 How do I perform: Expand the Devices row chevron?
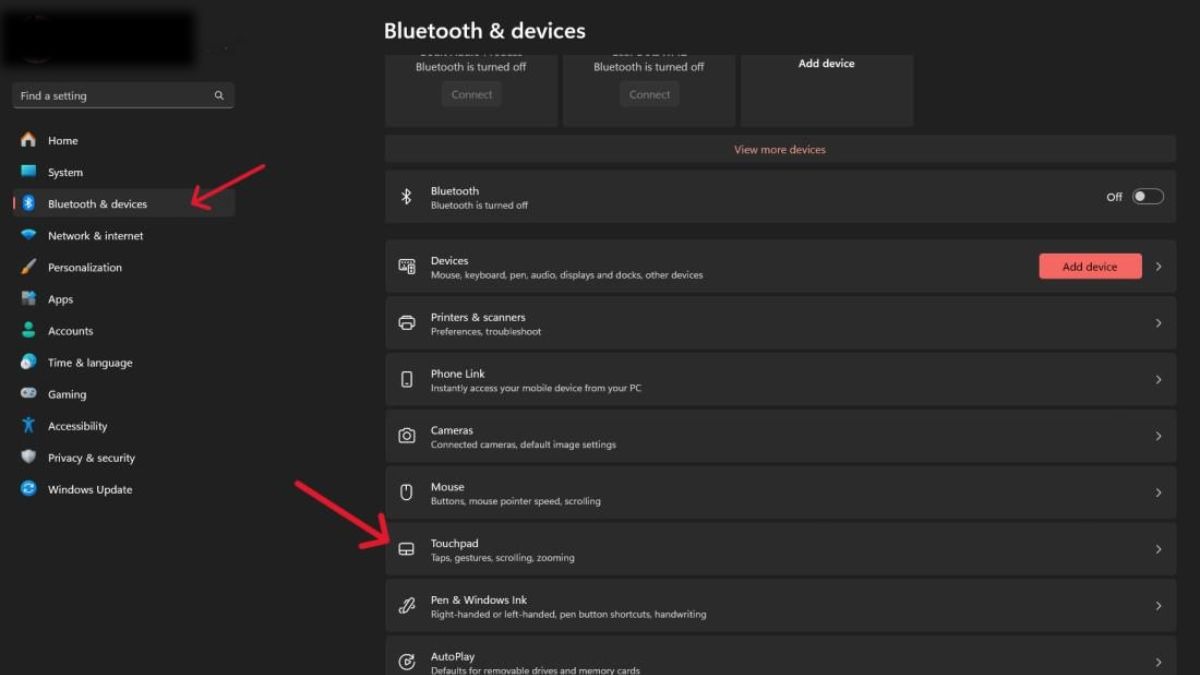[x=1159, y=267]
